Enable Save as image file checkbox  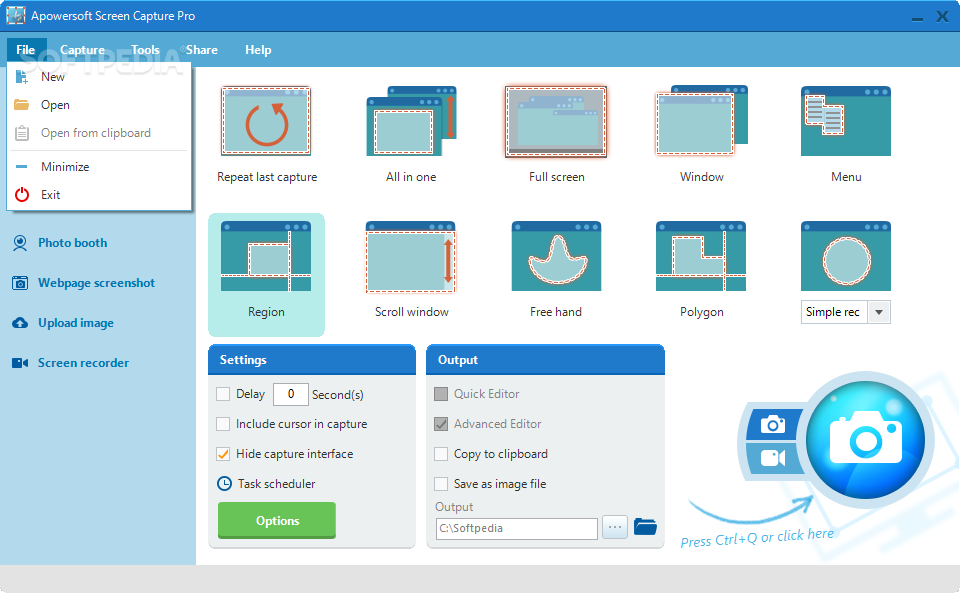pyautogui.click(x=441, y=483)
